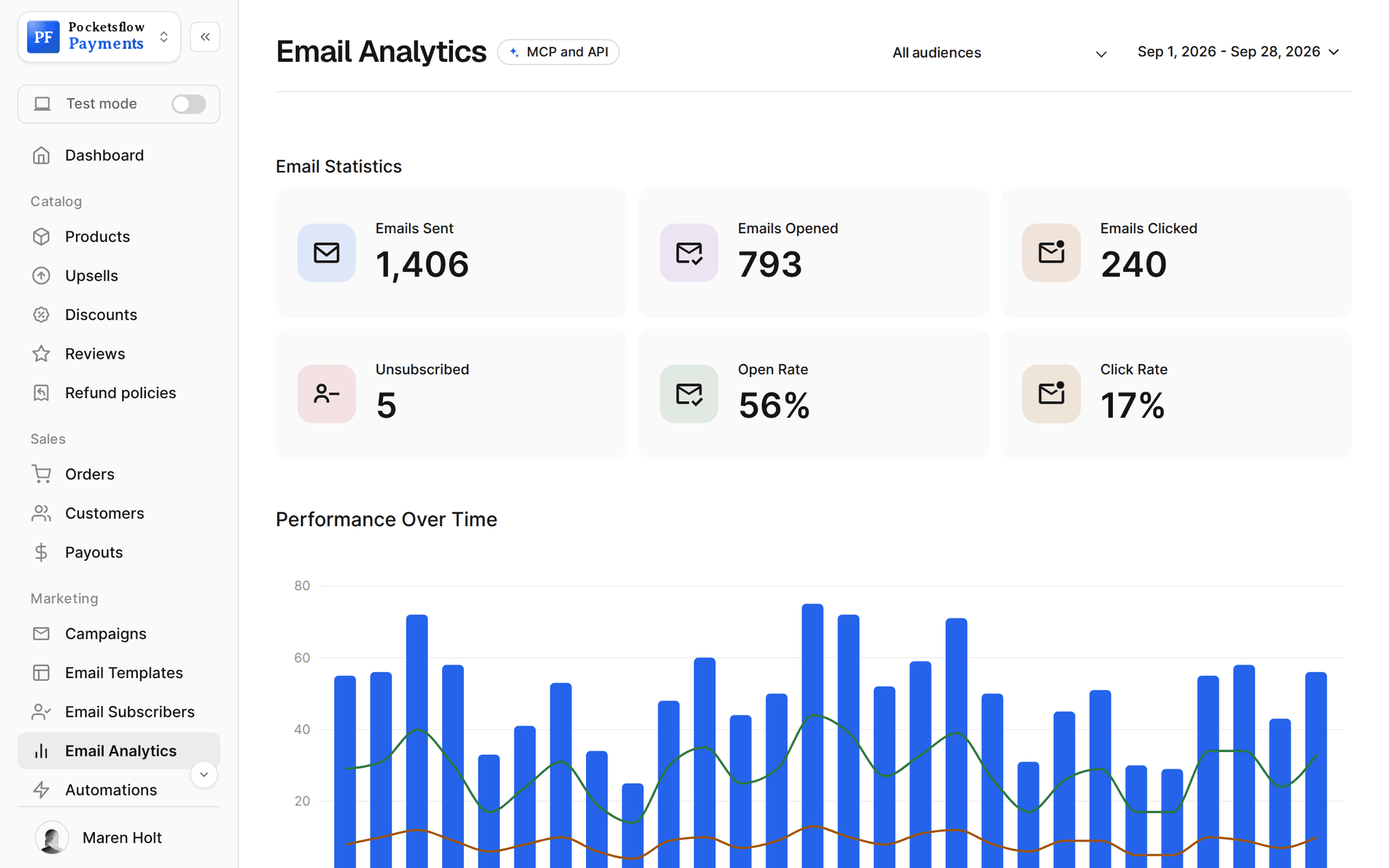Click the Email Statistics heading

[338, 166]
